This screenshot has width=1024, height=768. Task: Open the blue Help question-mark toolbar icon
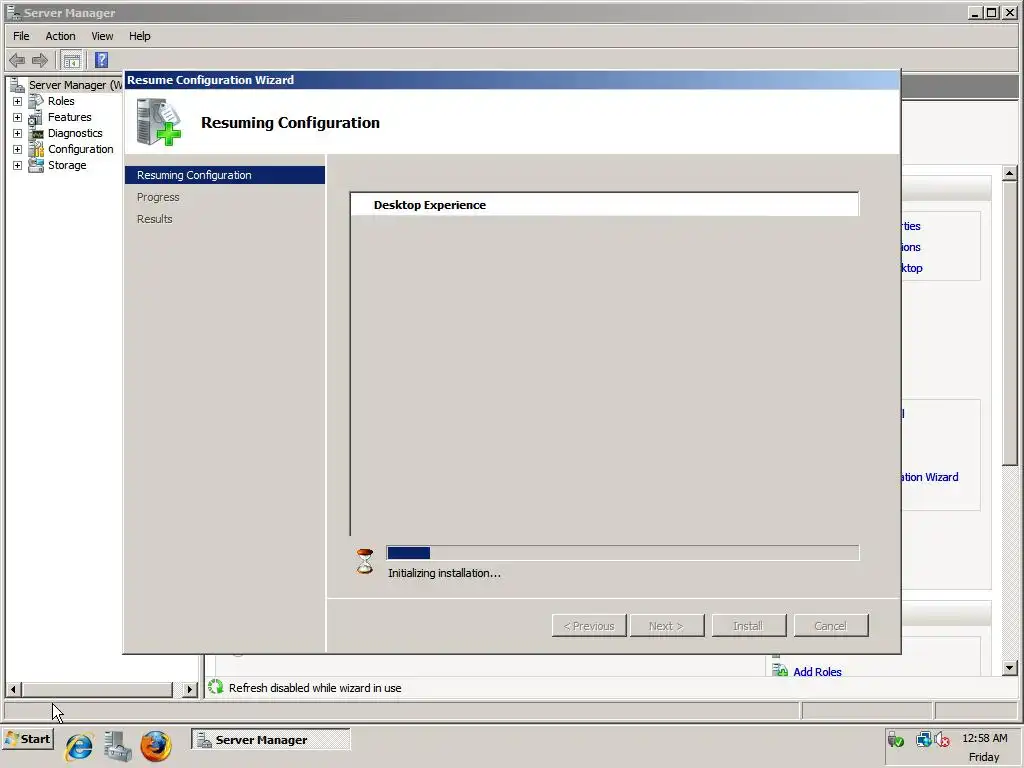(x=101, y=60)
